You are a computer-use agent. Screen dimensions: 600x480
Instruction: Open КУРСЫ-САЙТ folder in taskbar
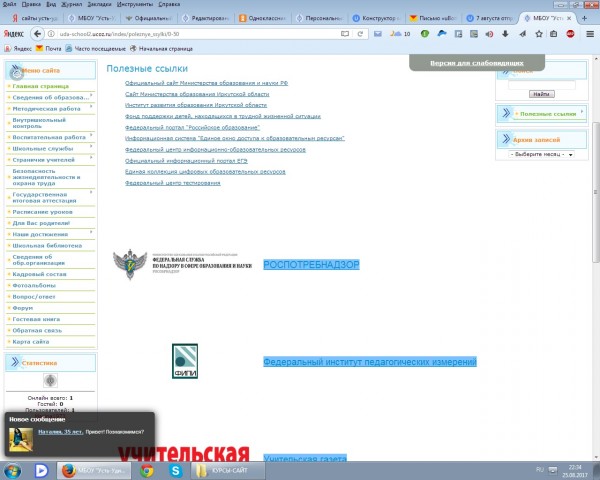(x=228, y=470)
